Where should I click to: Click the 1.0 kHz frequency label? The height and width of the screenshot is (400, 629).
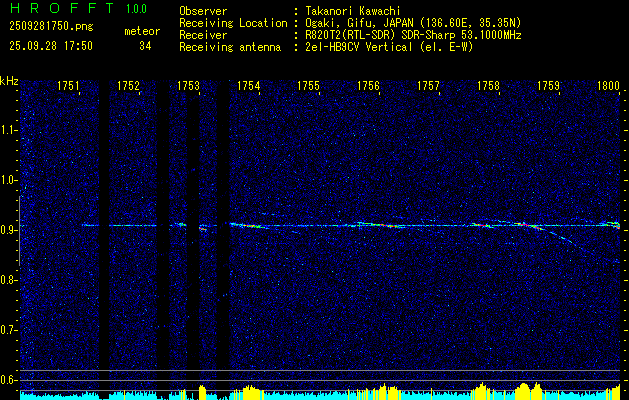tap(8, 181)
